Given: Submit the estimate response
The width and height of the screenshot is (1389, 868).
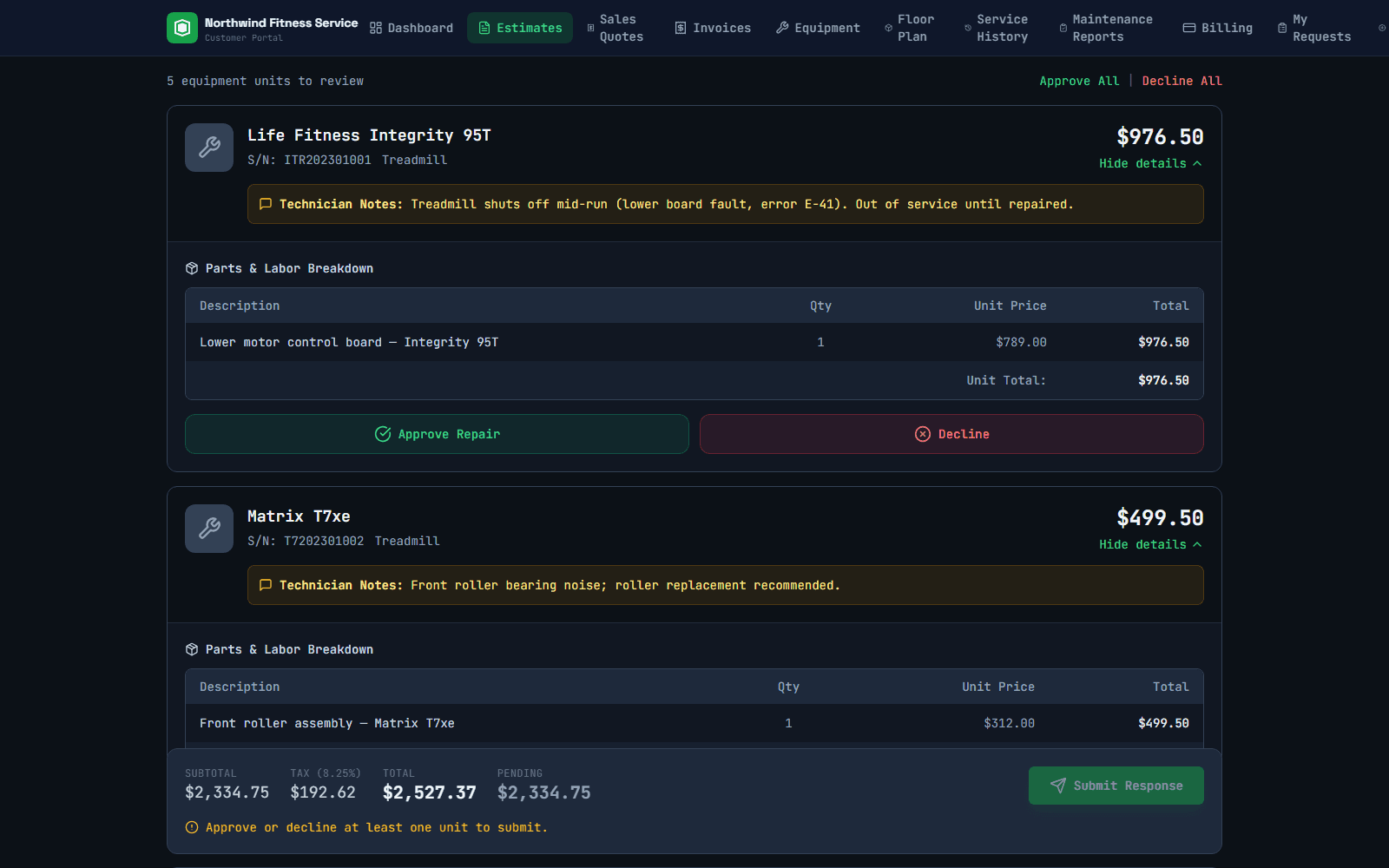Looking at the screenshot, I should click(x=1116, y=786).
